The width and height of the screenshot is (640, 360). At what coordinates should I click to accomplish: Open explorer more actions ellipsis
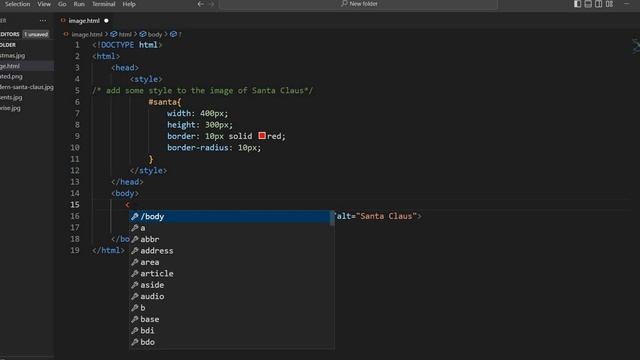(x=43, y=20)
